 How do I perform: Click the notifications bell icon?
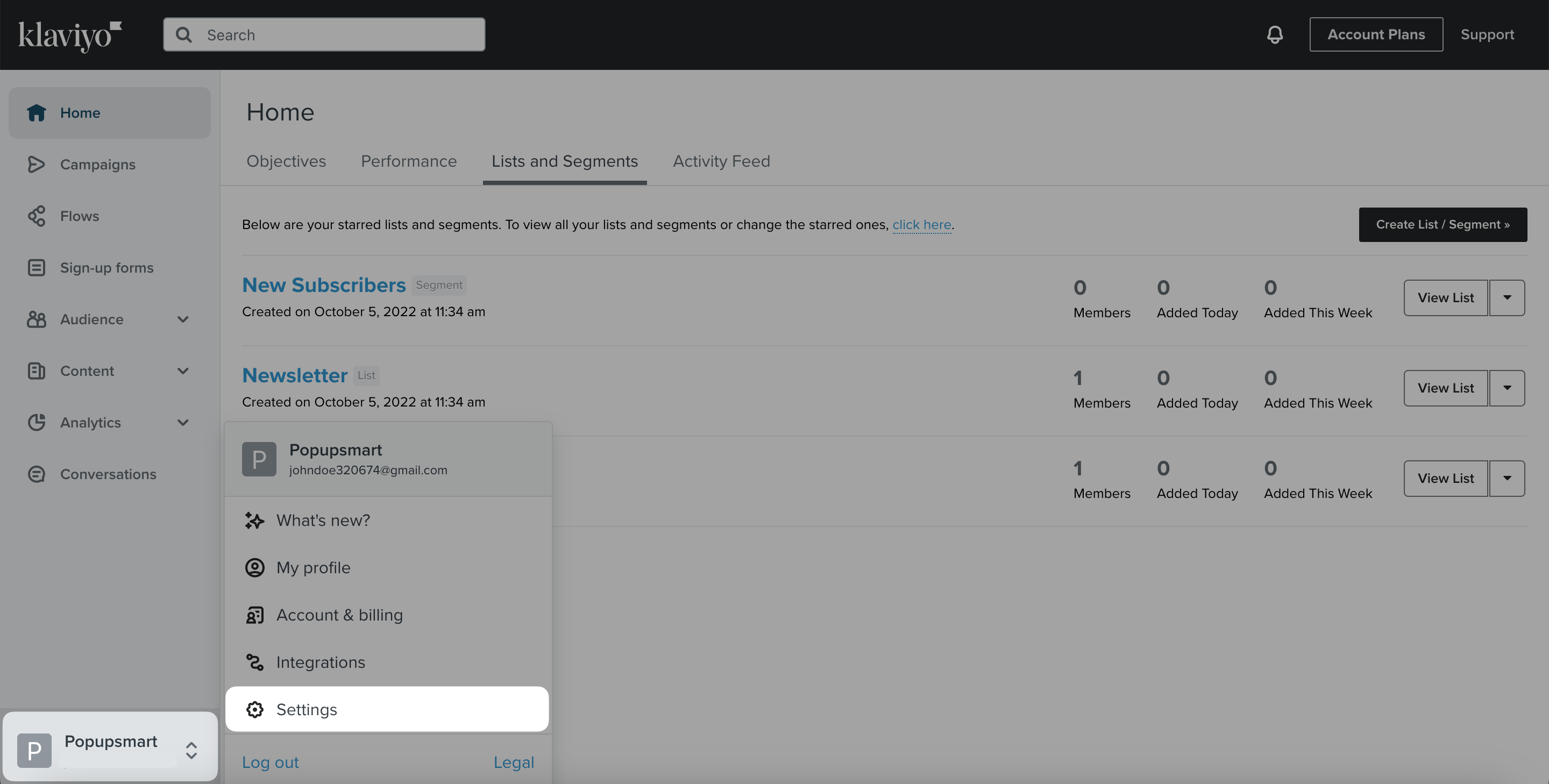tap(1274, 35)
